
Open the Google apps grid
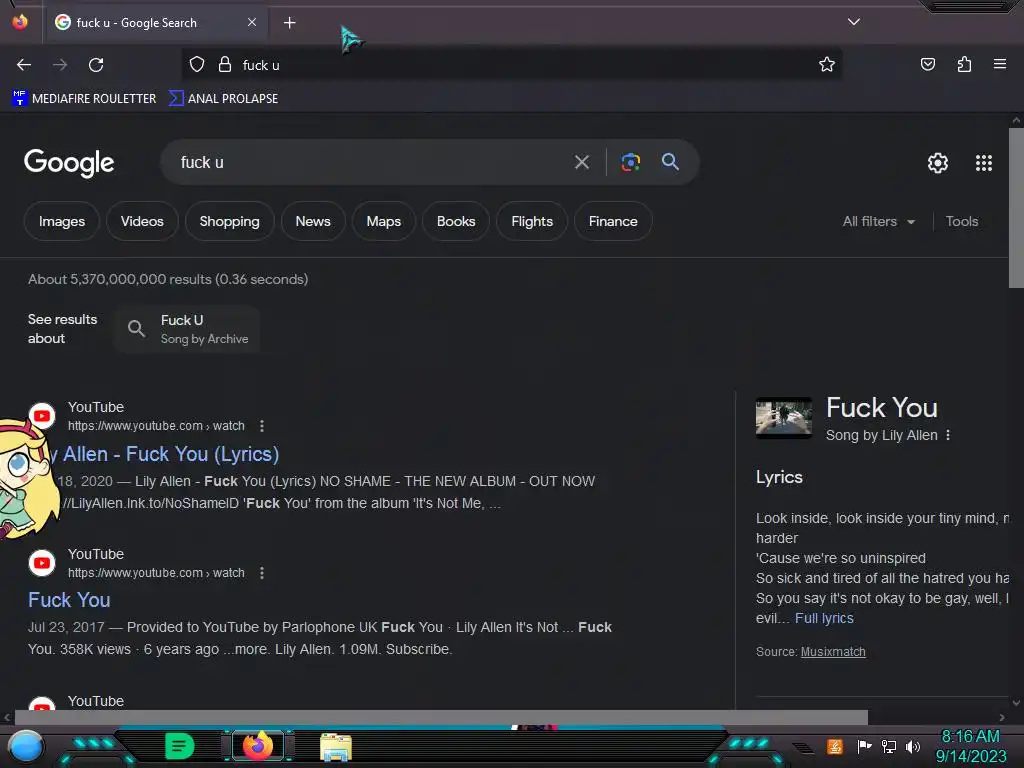(x=984, y=163)
